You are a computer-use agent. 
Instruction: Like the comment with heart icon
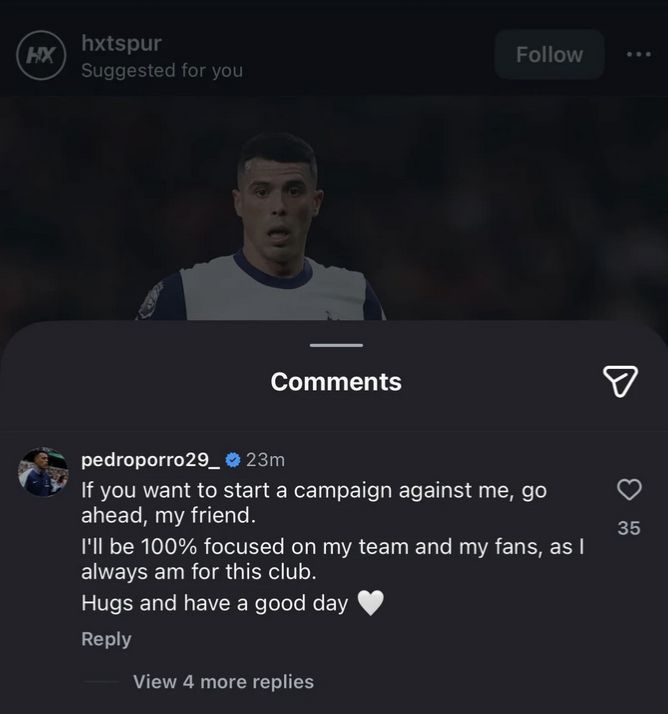(628, 489)
